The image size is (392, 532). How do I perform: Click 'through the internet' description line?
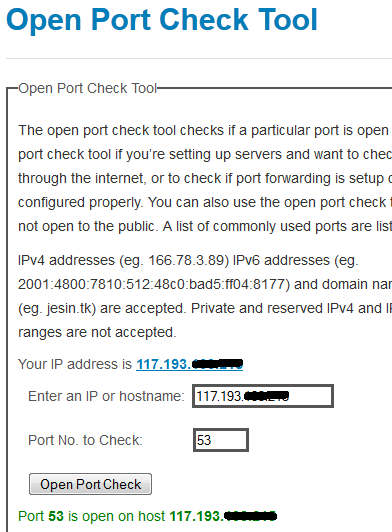205,178
